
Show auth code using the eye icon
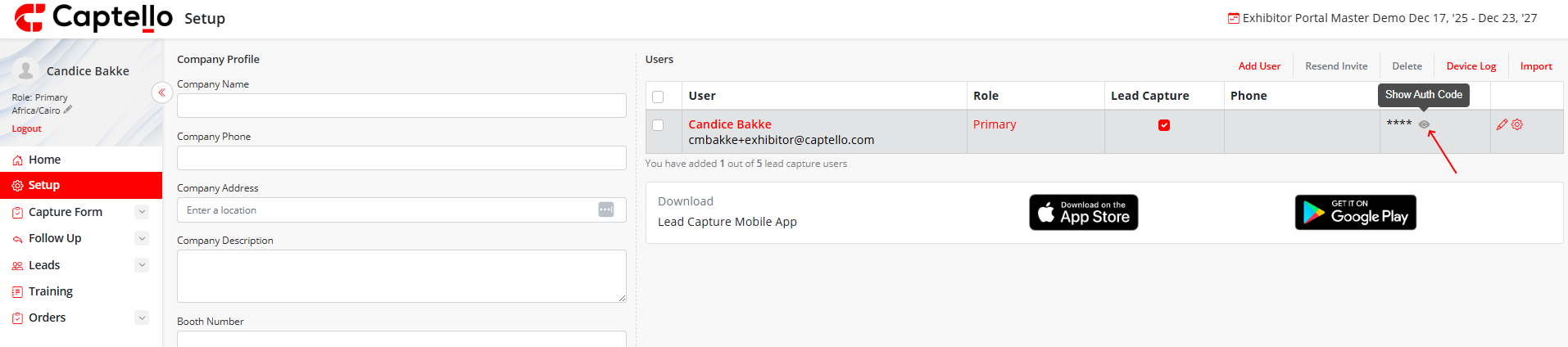coord(1424,124)
